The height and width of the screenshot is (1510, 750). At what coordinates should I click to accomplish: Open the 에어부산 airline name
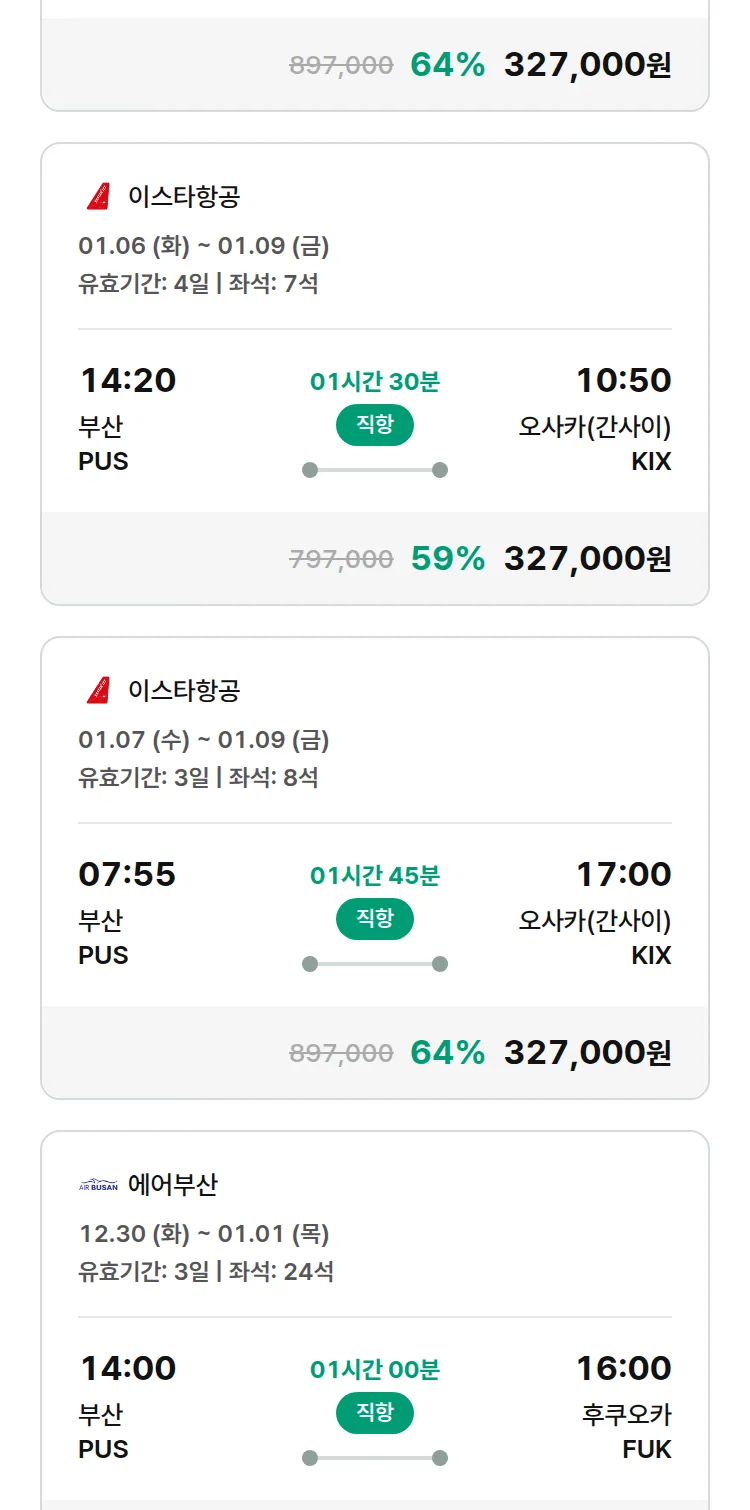click(x=173, y=1185)
